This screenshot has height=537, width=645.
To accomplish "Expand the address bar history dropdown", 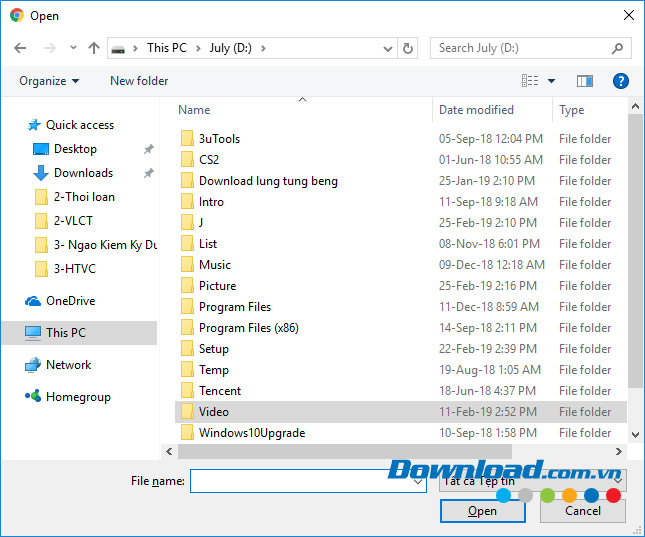I will (x=387, y=48).
